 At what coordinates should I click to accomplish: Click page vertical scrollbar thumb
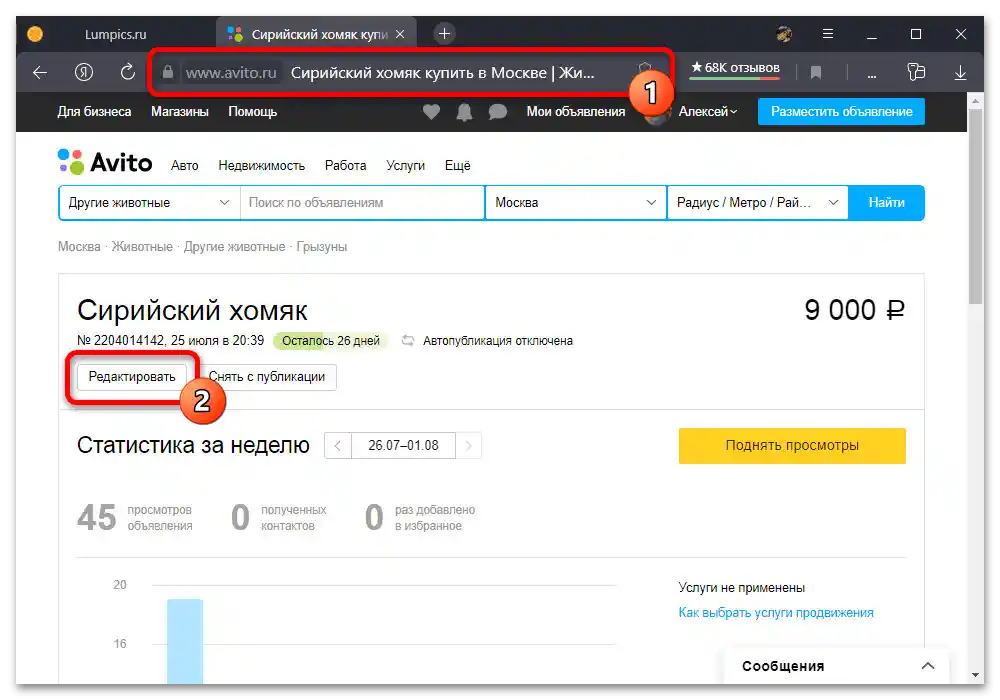click(975, 205)
